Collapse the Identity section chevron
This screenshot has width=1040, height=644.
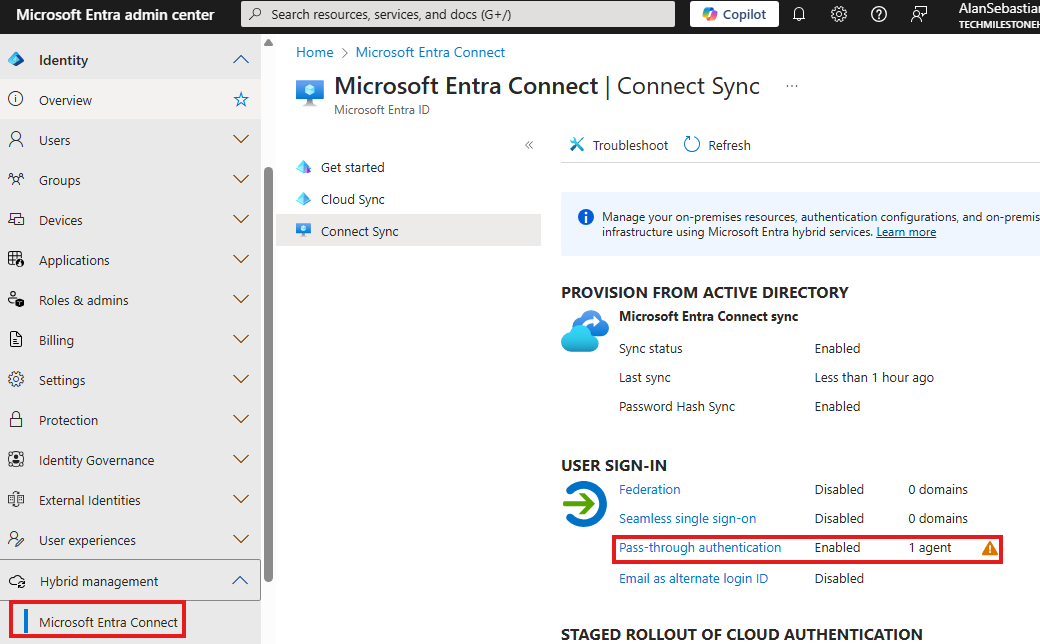coord(241,60)
